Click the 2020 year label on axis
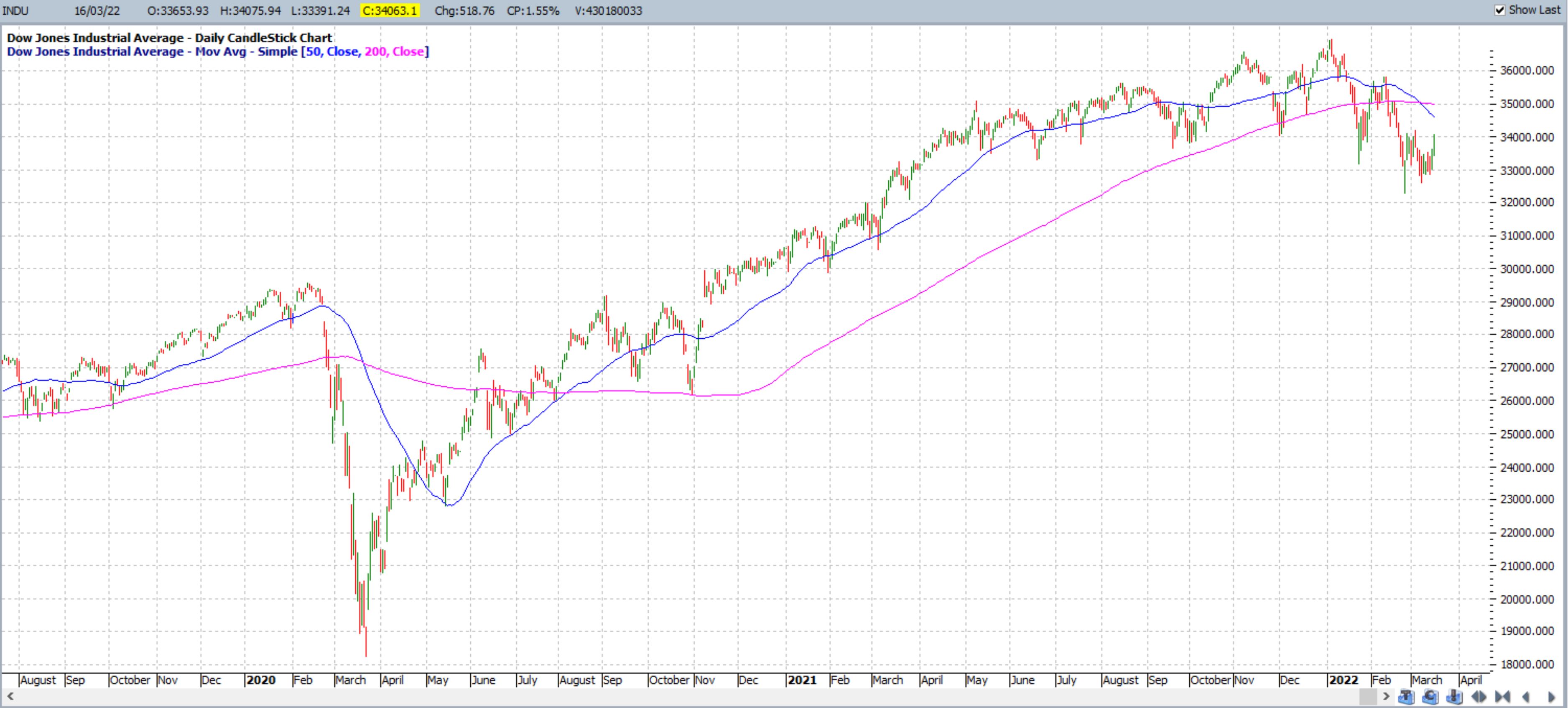1568x708 pixels. (x=261, y=680)
